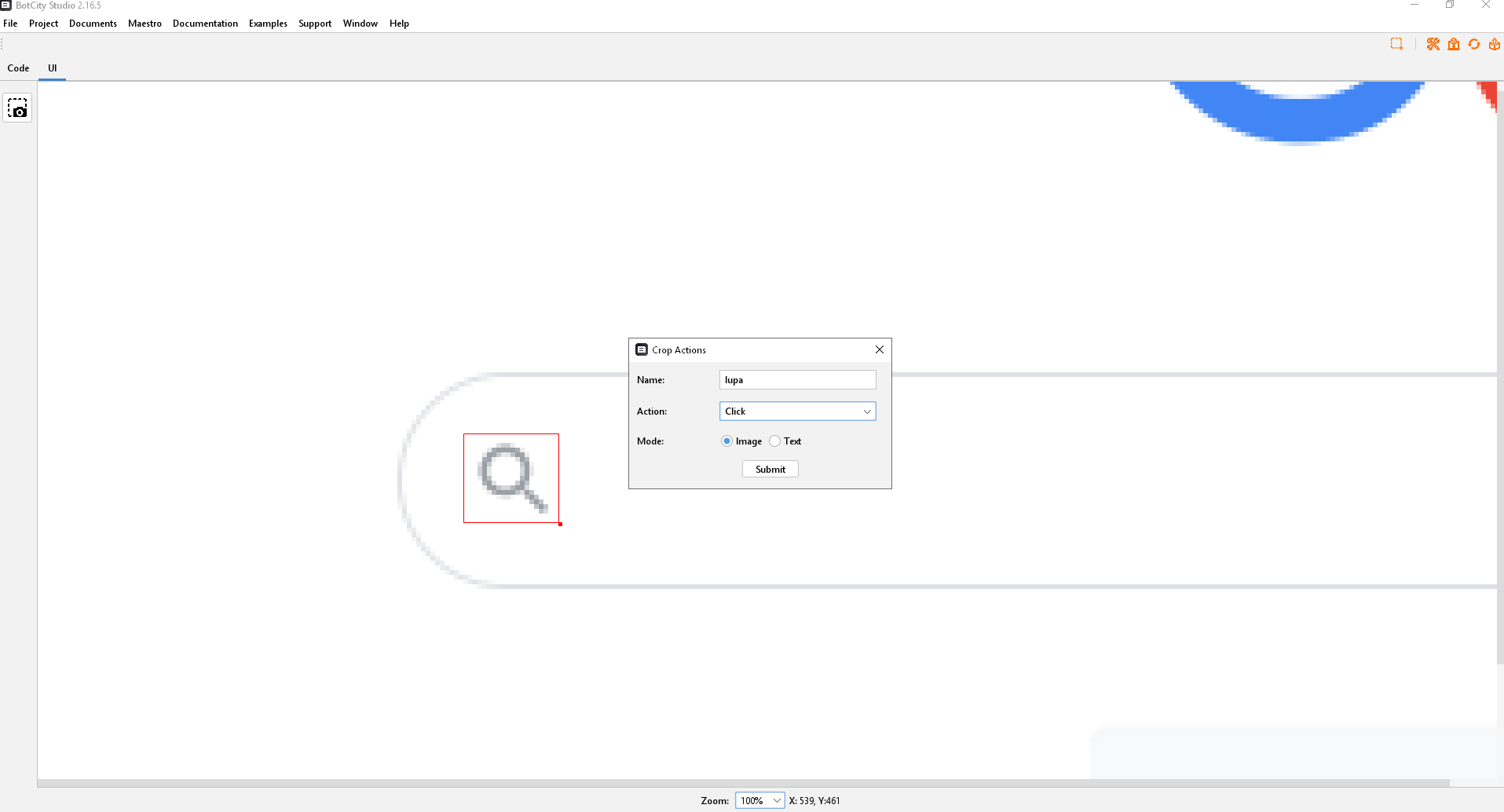Open the Maestro menu
Image resolution: width=1504 pixels, height=812 pixels.
point(145,24)
